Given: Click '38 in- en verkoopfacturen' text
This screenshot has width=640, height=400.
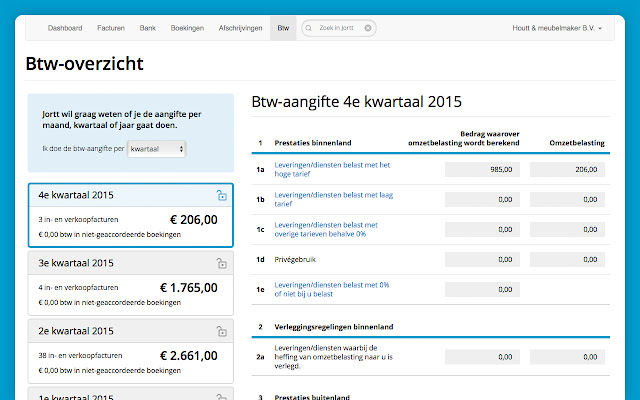Looking at the screenshot, I should click(x=80, y=356).
